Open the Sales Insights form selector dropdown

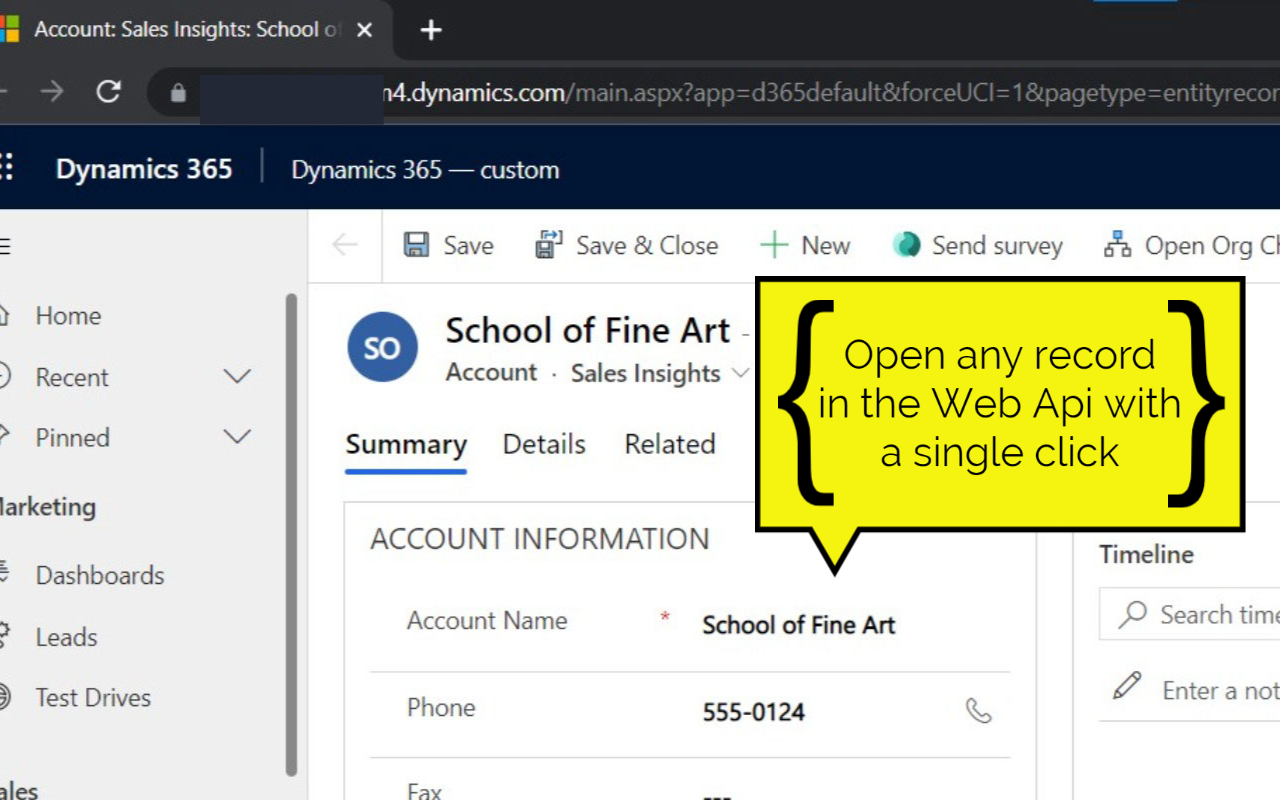click(x=741, y=373)
